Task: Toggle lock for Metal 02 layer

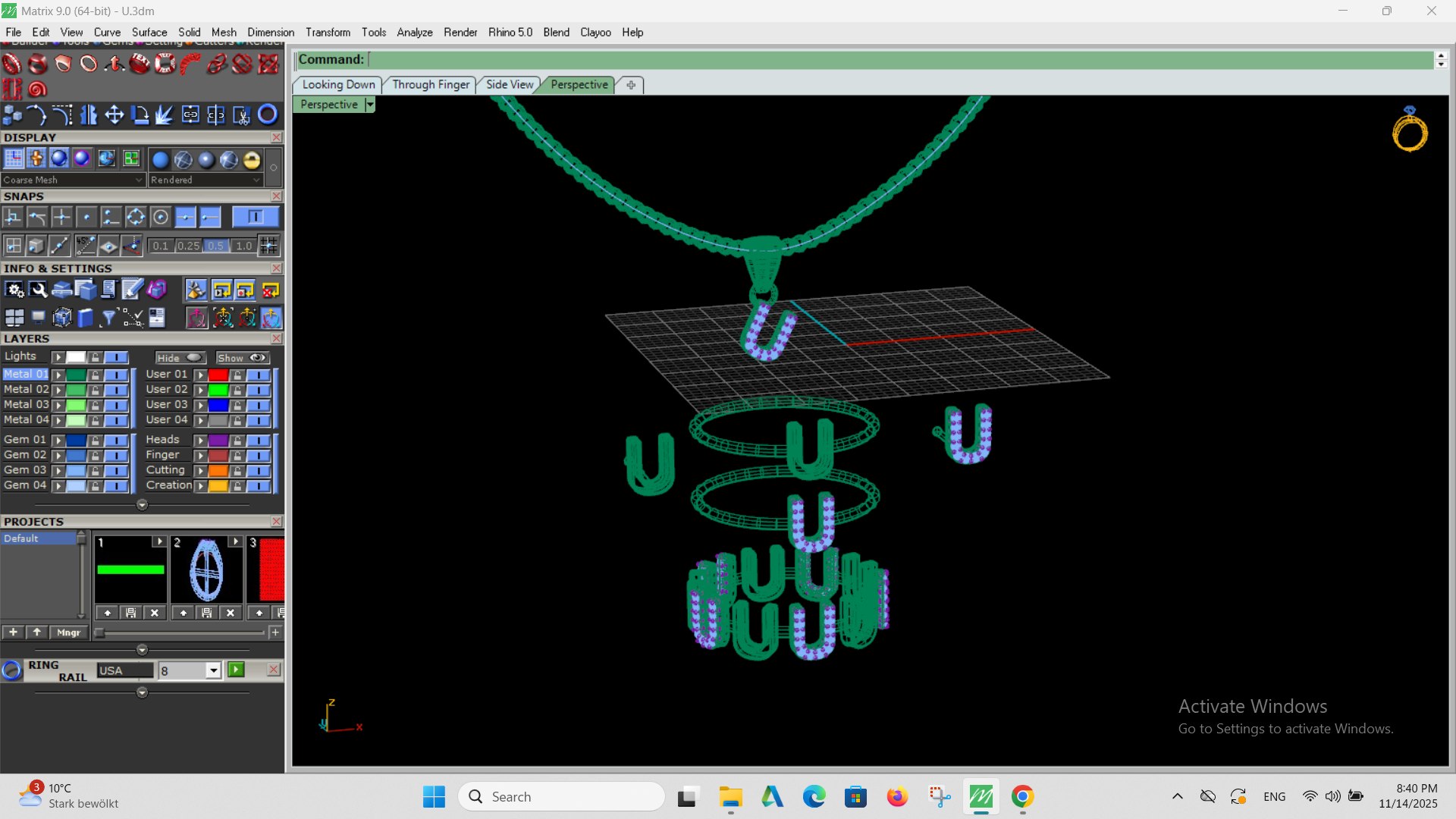Action: tap(95, 390)
